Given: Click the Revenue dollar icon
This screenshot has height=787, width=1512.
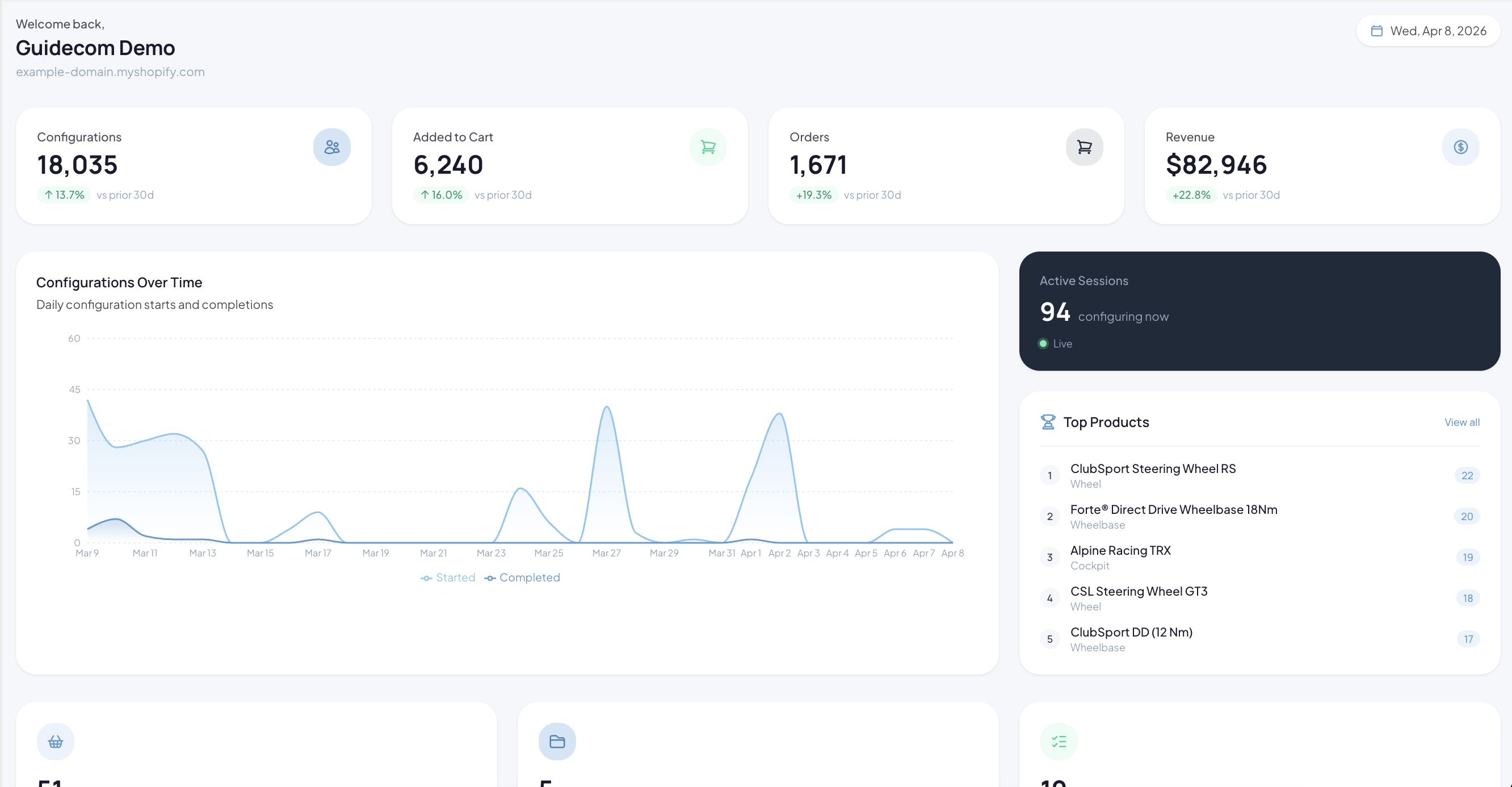Looking at the screenshot, I should point(1460,147).
